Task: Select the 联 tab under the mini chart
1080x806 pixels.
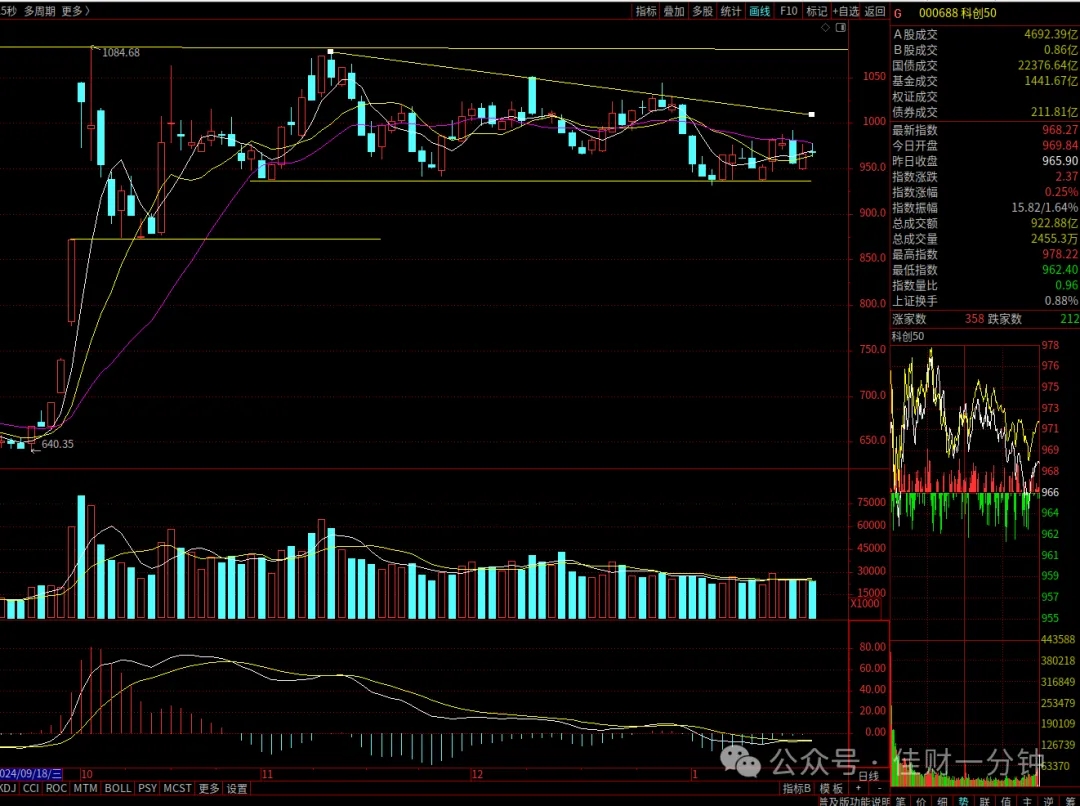Action: (985, 801)
